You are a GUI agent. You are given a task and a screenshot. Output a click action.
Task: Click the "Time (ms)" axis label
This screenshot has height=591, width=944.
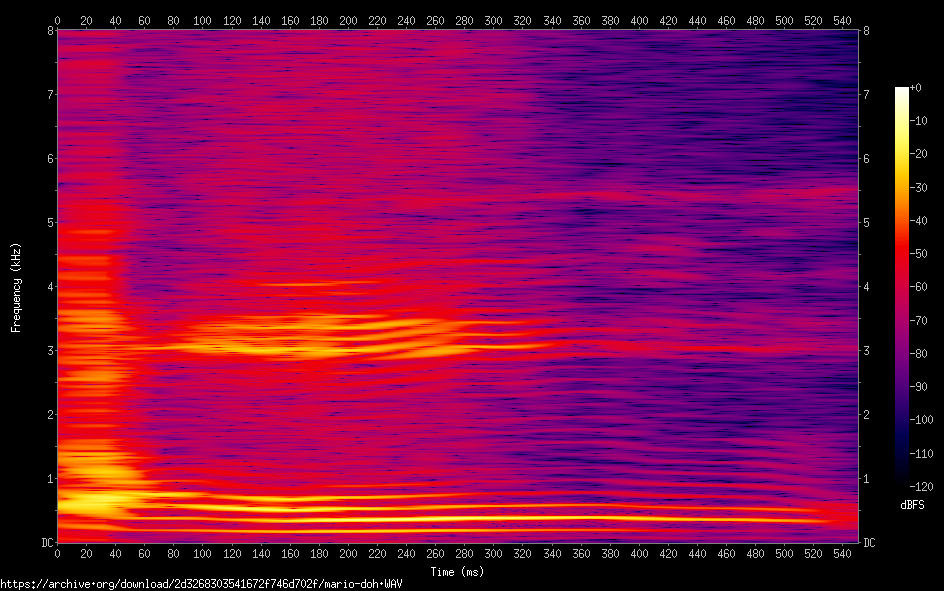coord(457,572)
